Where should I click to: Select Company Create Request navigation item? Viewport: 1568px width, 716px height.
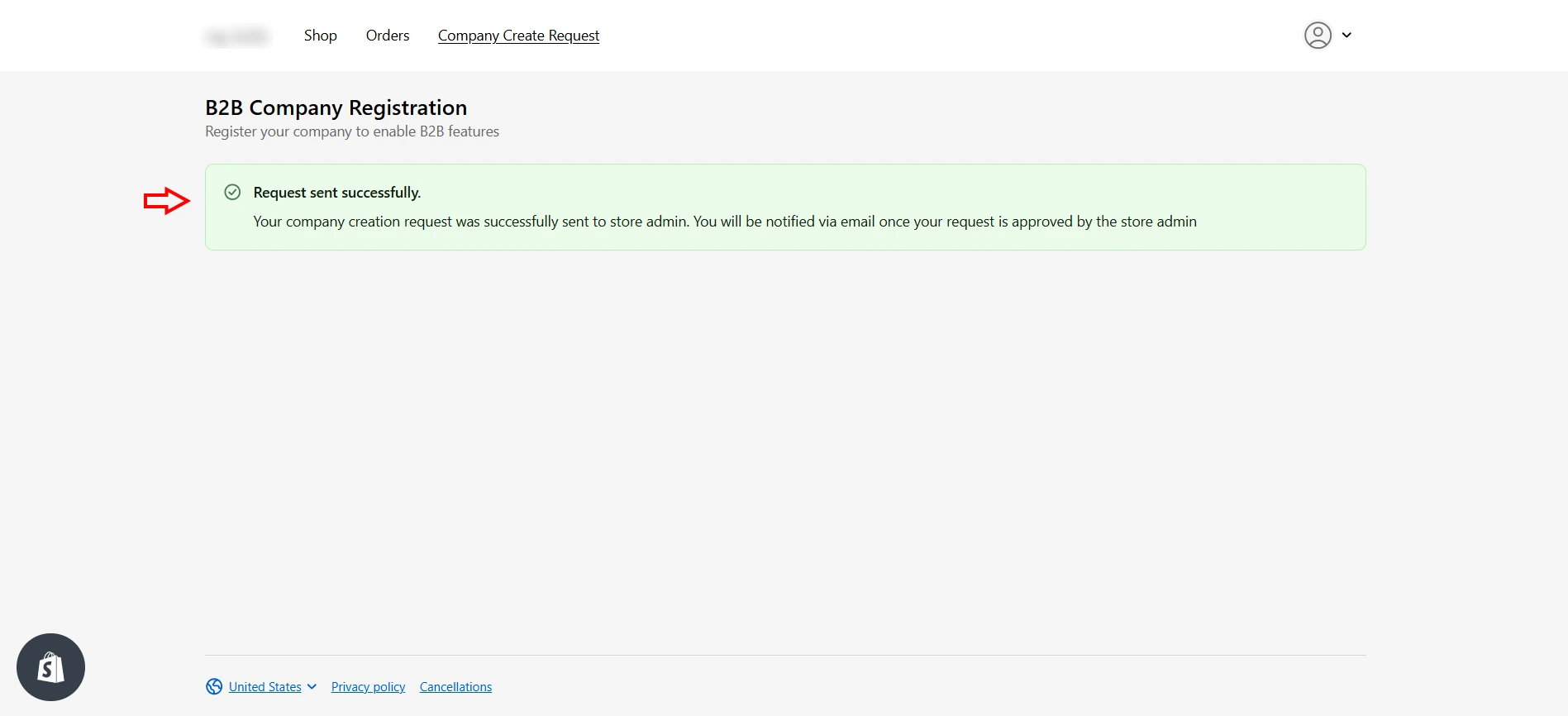pos(519,36)
